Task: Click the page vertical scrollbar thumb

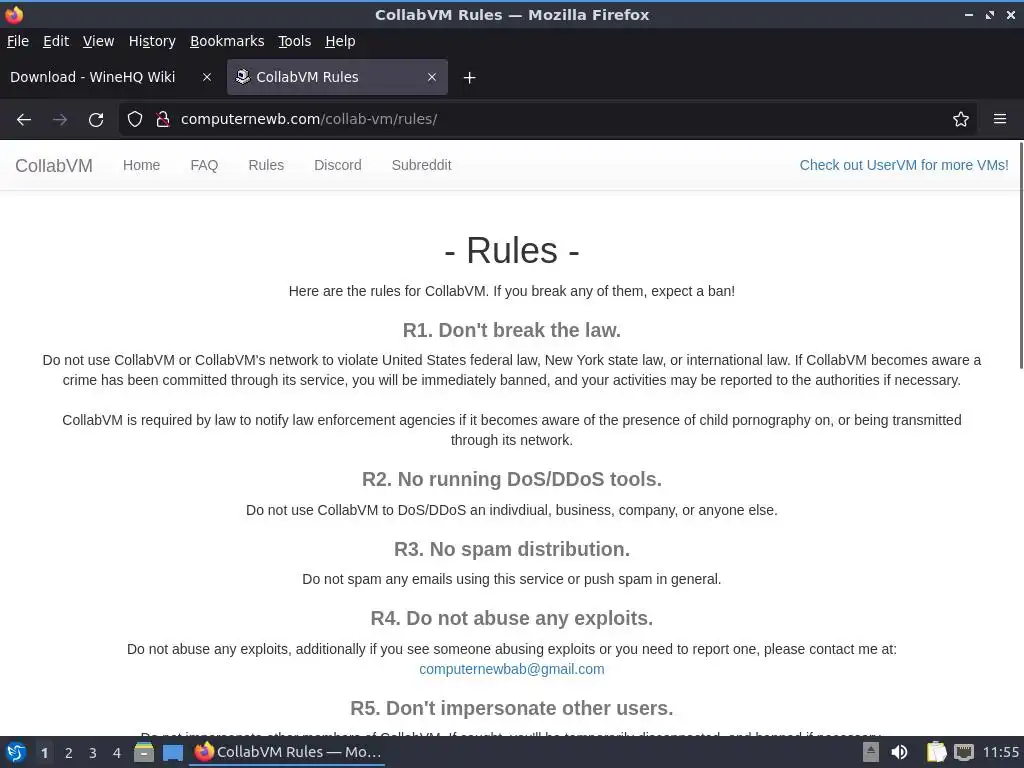Action: (x=1020, y=255)
